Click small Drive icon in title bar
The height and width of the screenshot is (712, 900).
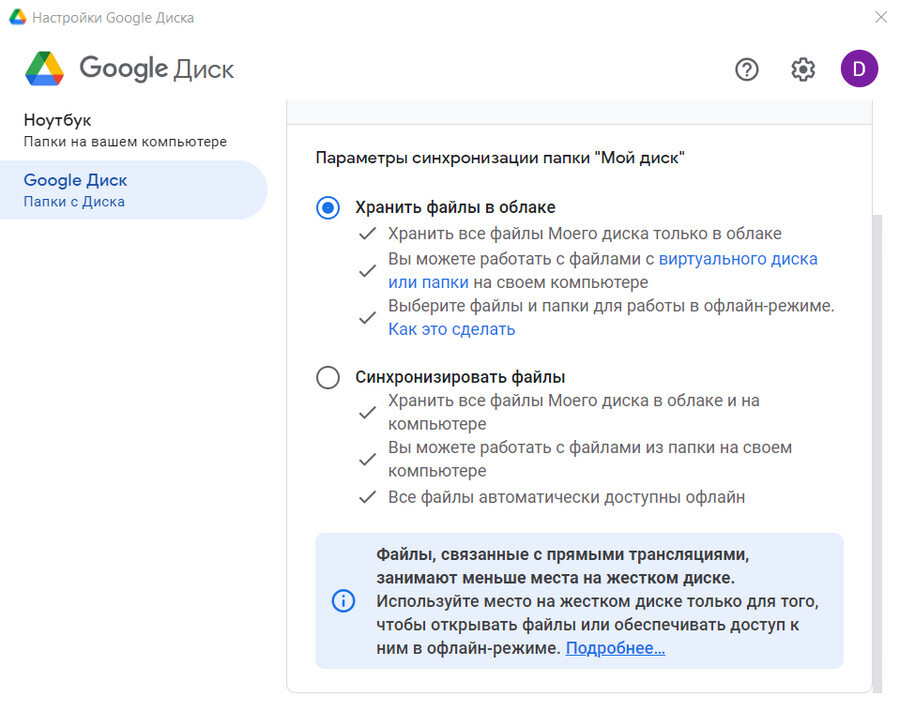(x=18, y=17)
